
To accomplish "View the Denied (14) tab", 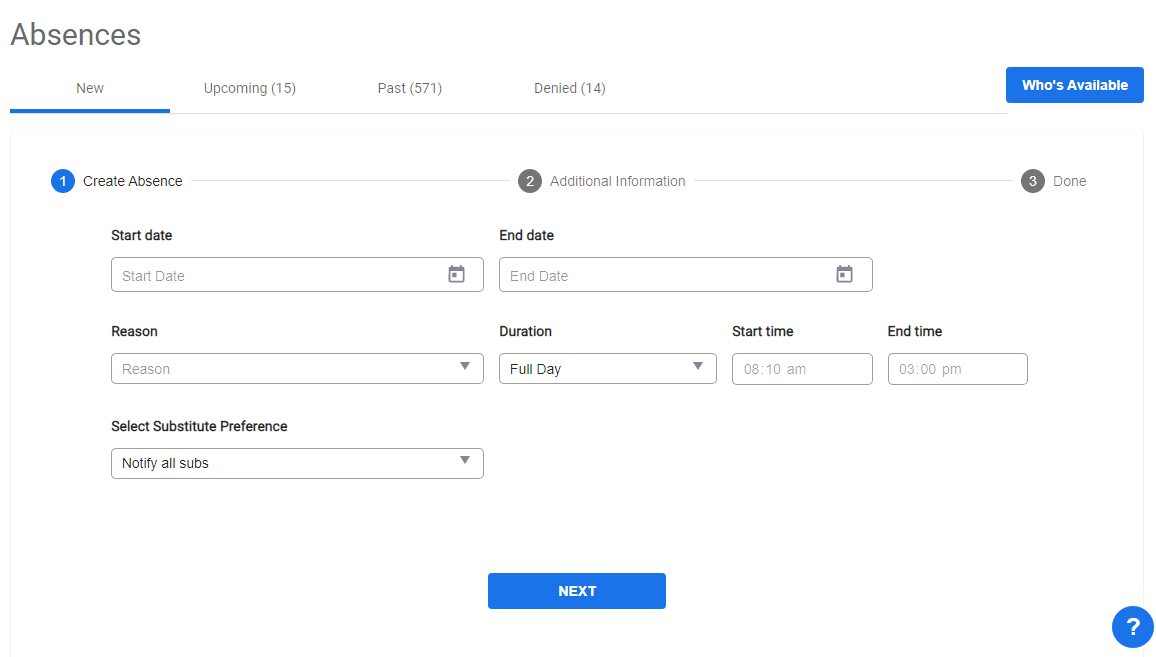I will pos(570,88).
